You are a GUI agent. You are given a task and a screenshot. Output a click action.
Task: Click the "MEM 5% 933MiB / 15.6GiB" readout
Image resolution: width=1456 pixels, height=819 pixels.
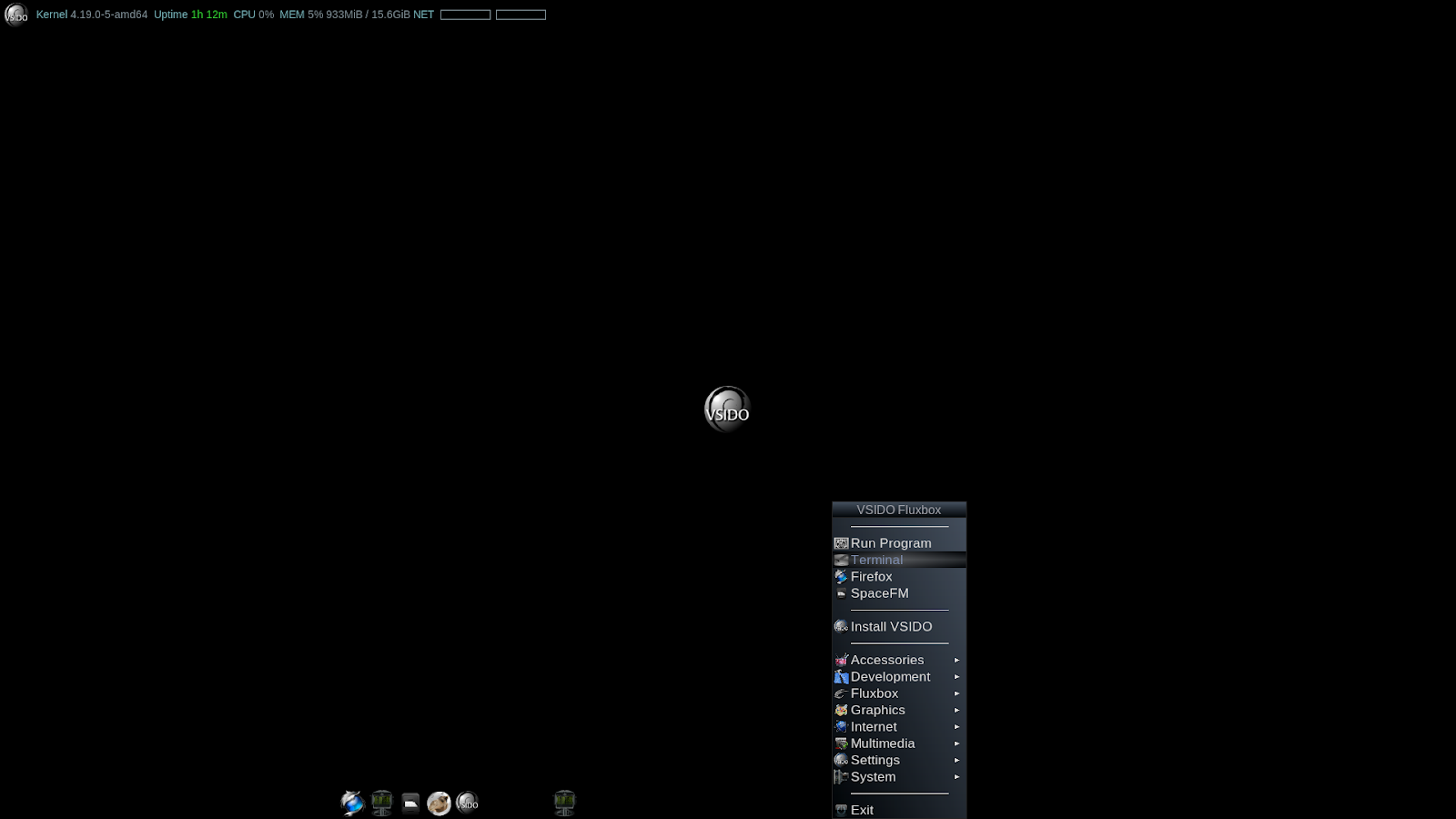pos(345,15)
